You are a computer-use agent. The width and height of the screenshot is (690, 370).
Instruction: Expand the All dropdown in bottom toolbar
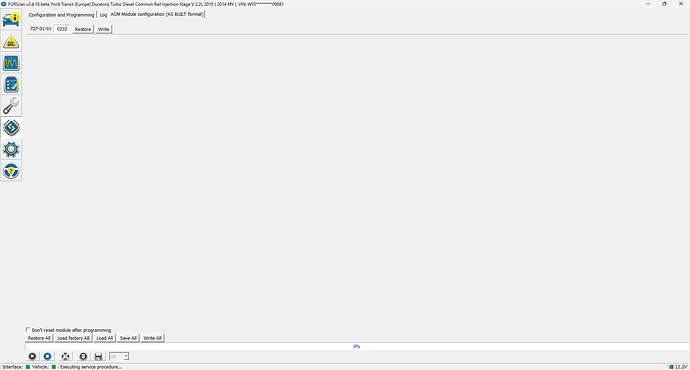[119, 356]
